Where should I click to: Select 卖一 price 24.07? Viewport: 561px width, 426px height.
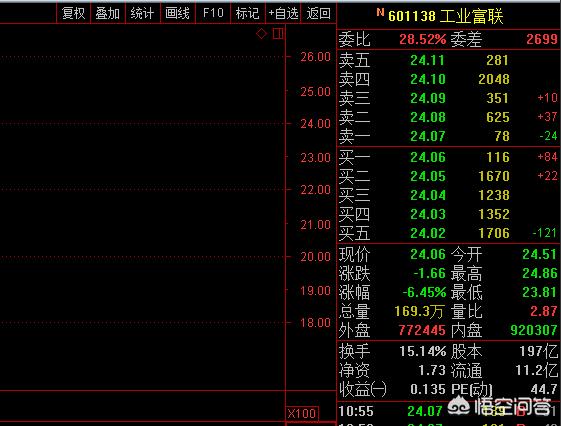(428, 136)
